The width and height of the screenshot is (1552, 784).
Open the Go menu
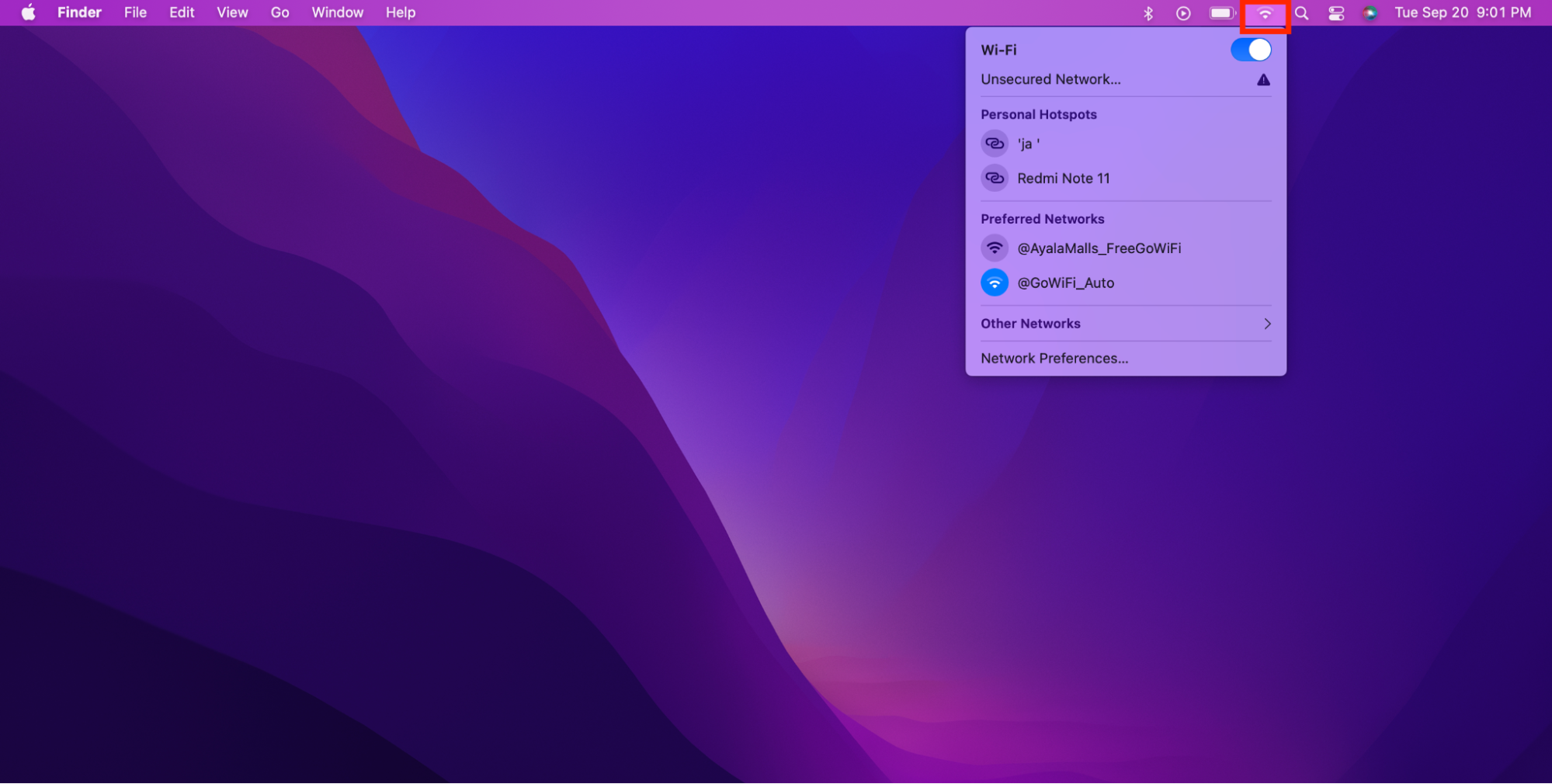tap(279, 12)
